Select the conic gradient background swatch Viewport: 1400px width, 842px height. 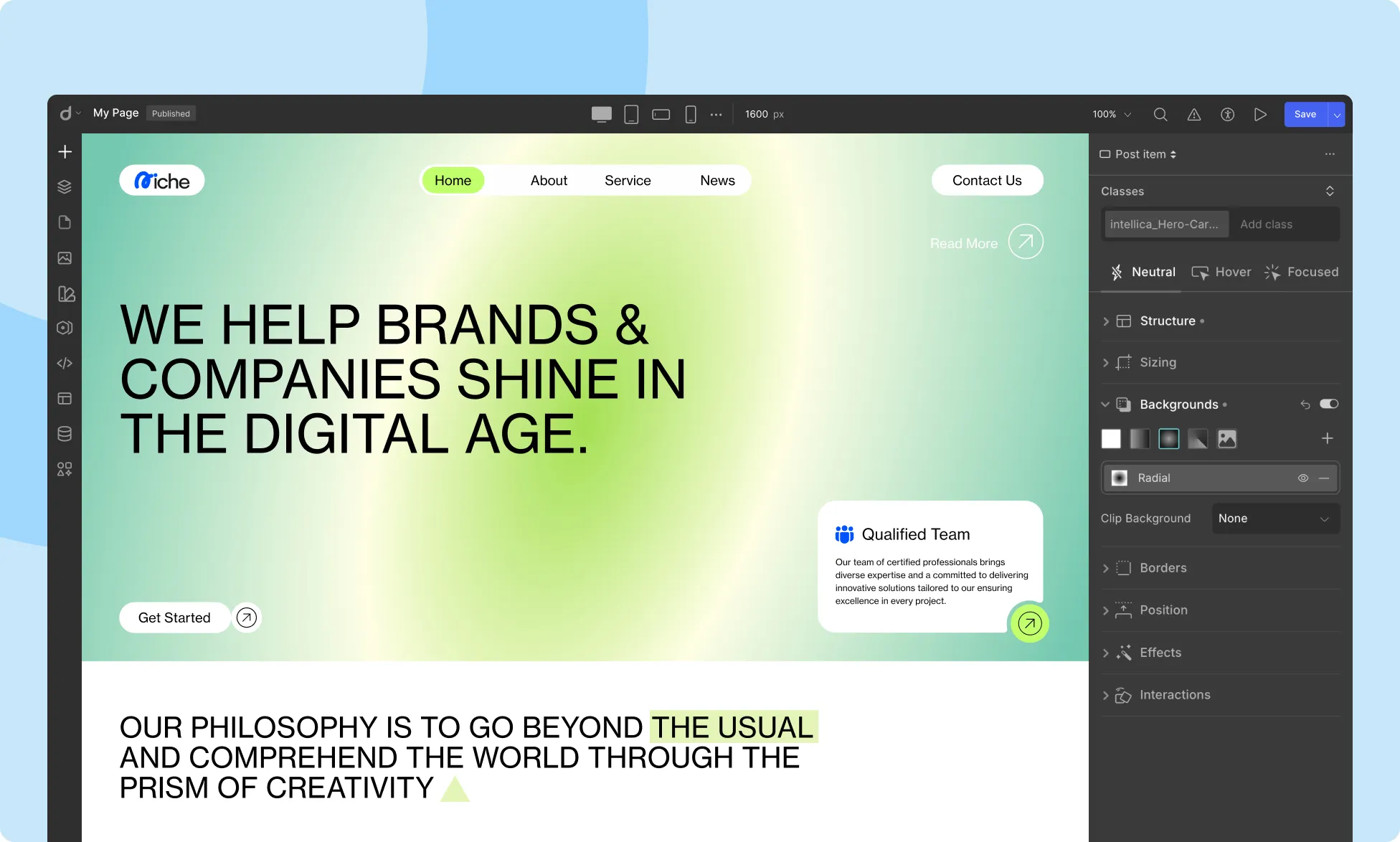tap(1198, 439)
